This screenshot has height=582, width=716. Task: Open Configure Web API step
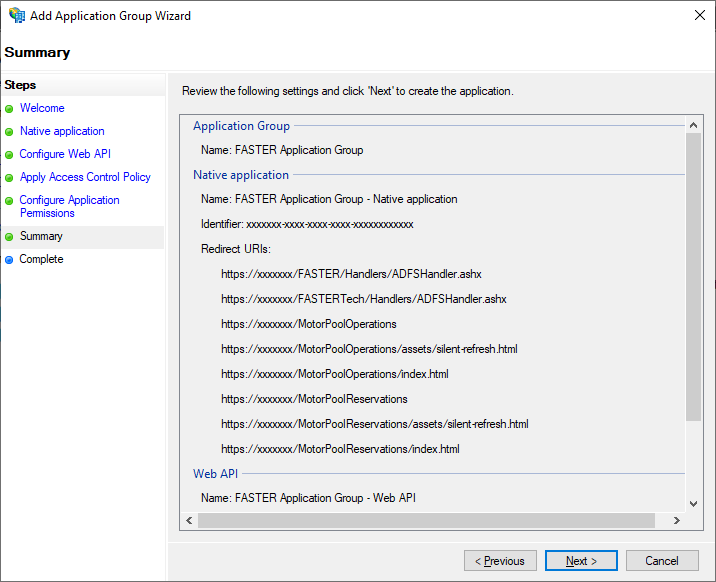[65, 154]
